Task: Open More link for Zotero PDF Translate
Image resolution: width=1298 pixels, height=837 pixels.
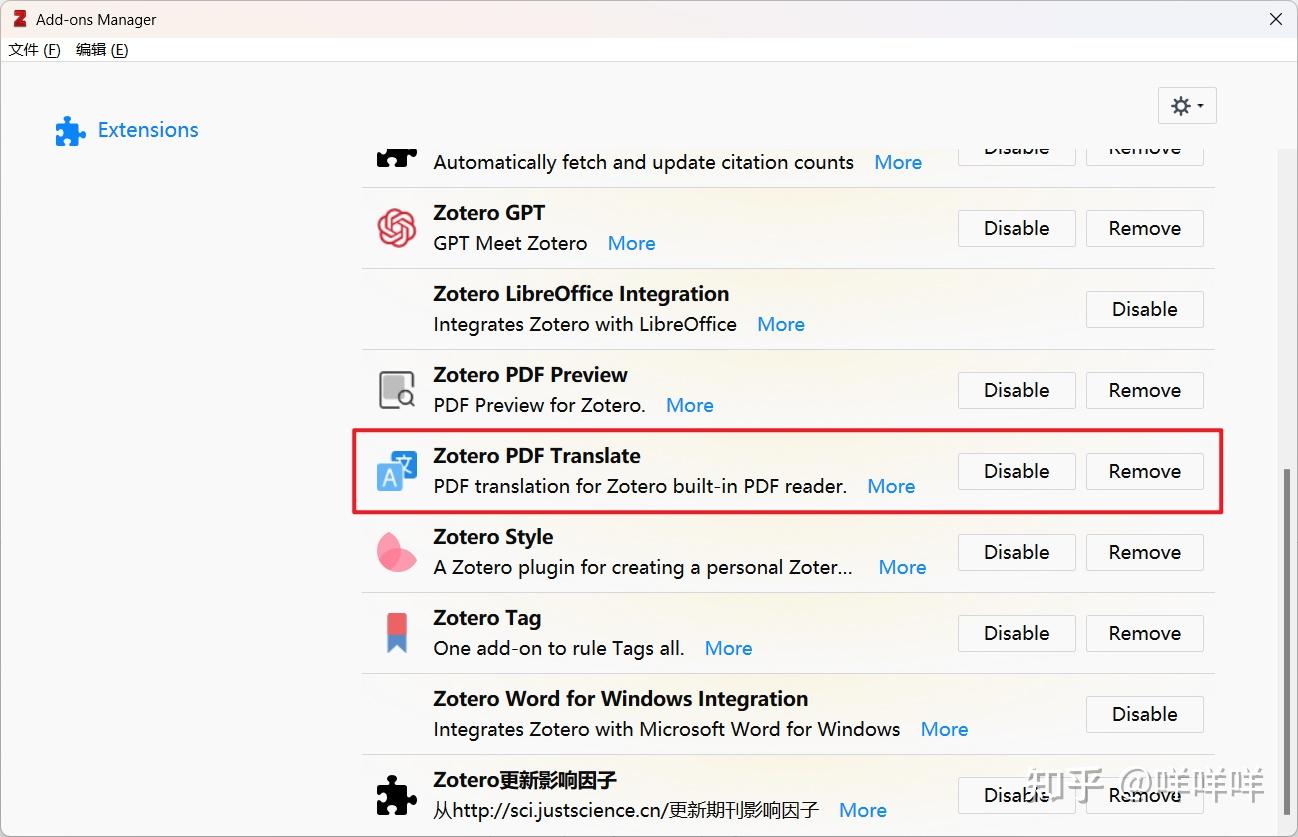Action: (891, 486)
